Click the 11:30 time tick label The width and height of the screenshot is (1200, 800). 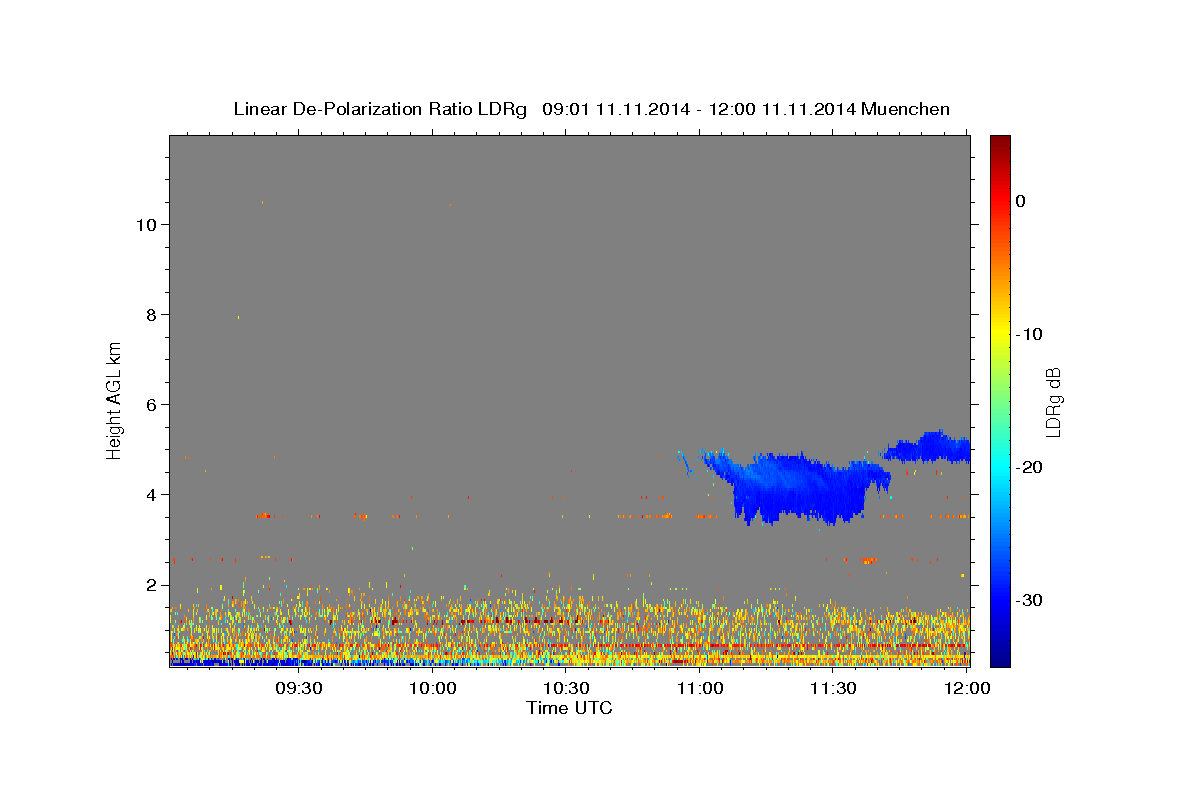click(x=833, y=688)
